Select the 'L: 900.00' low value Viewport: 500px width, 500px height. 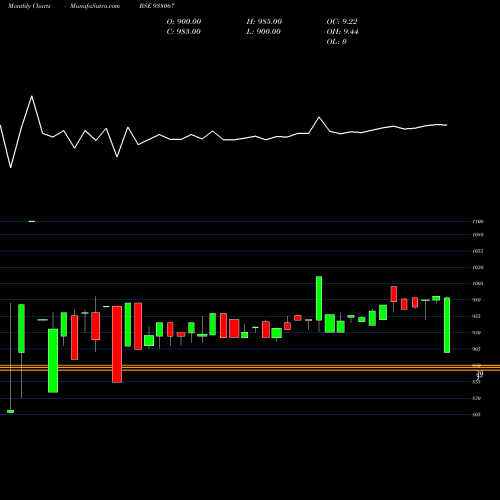click(263, 32)
